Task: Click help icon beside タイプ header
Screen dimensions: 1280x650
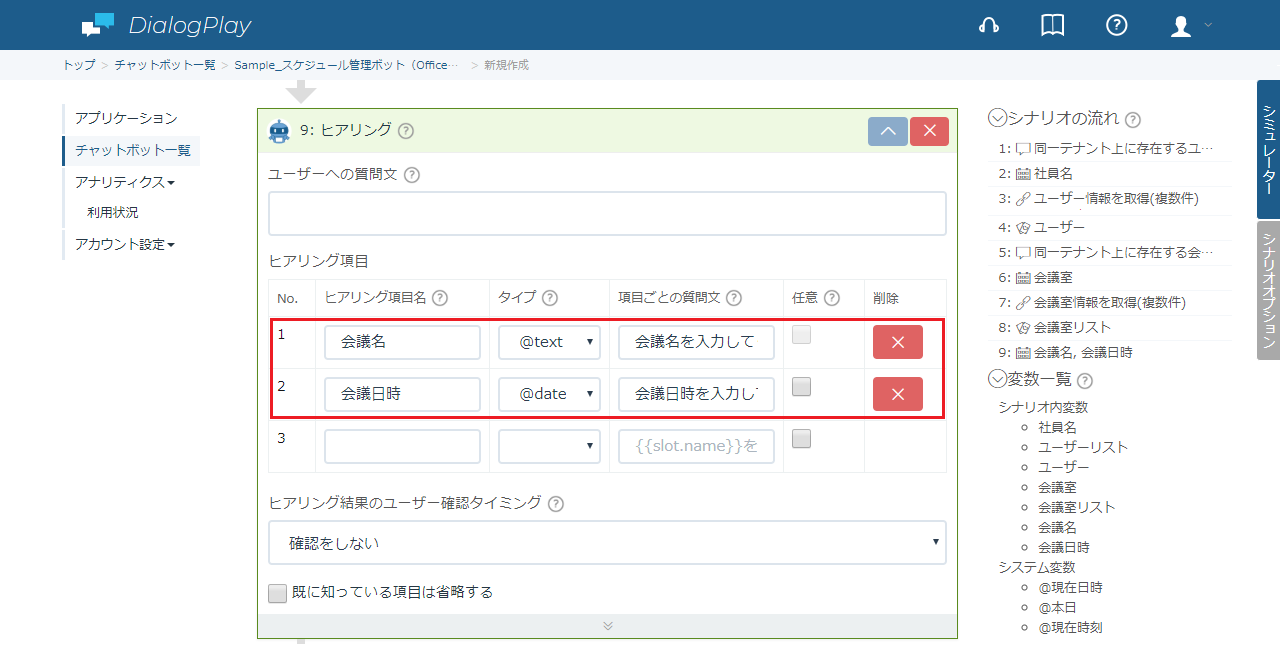Action: point(549,298)
